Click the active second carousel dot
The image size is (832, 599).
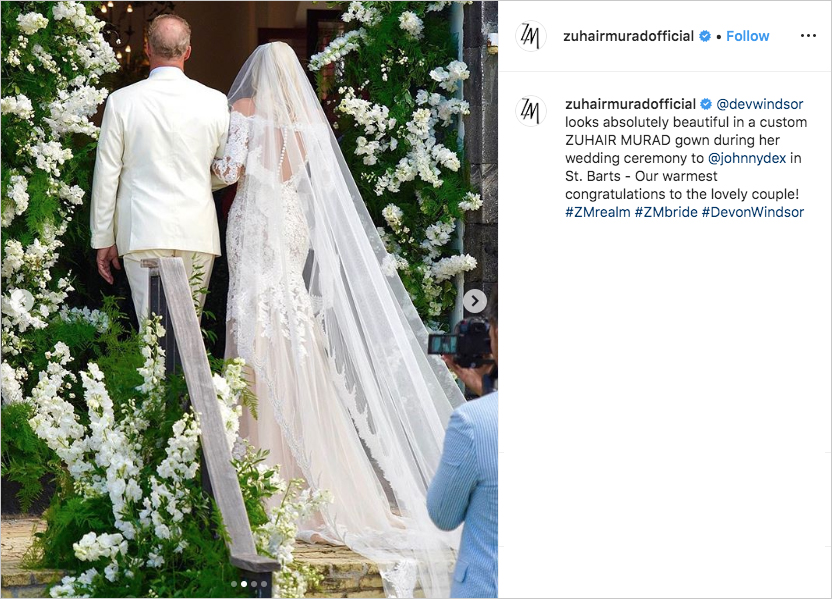click(x=244, y=584)
